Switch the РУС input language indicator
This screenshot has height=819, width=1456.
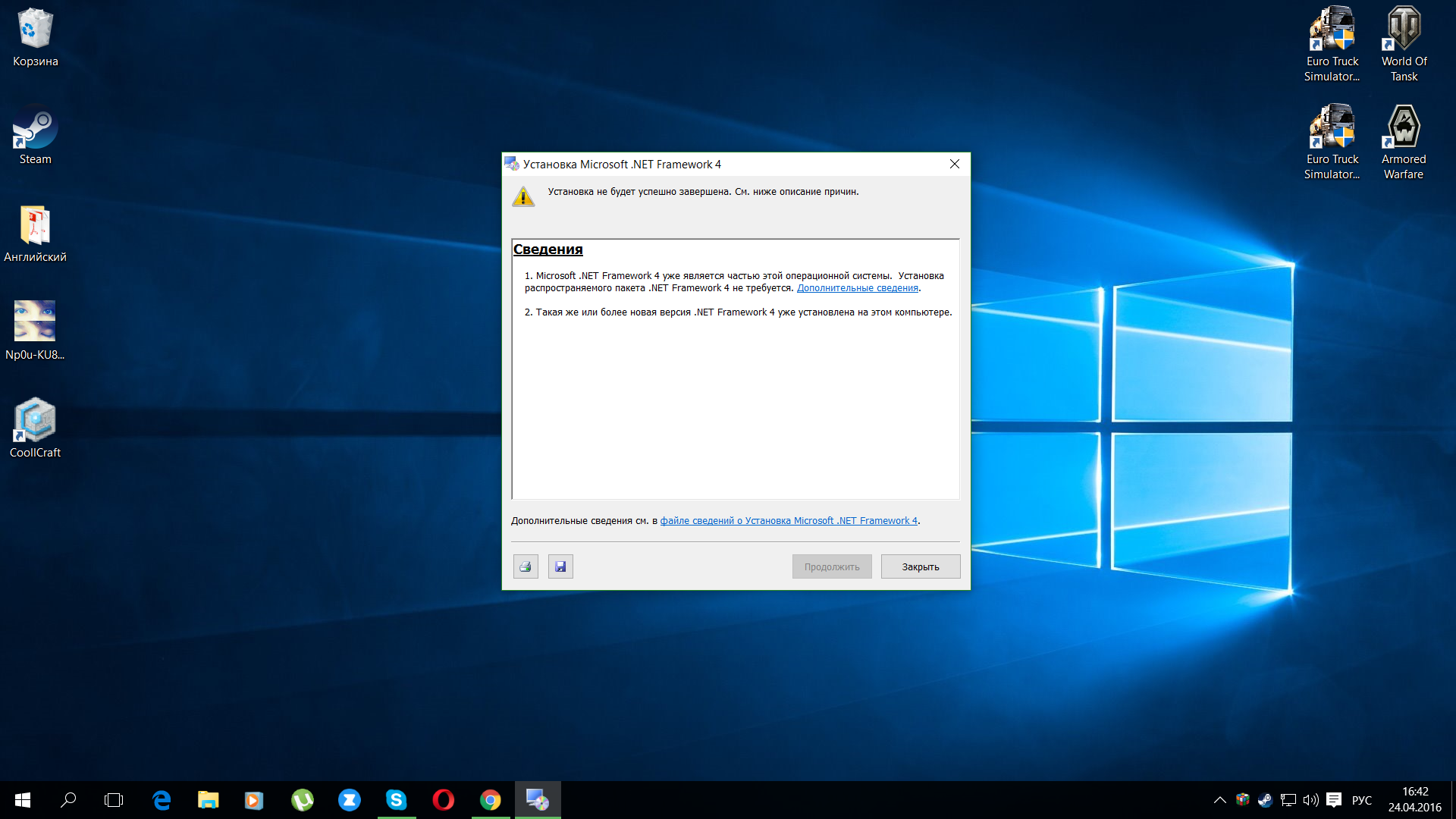click(1362, 800)
